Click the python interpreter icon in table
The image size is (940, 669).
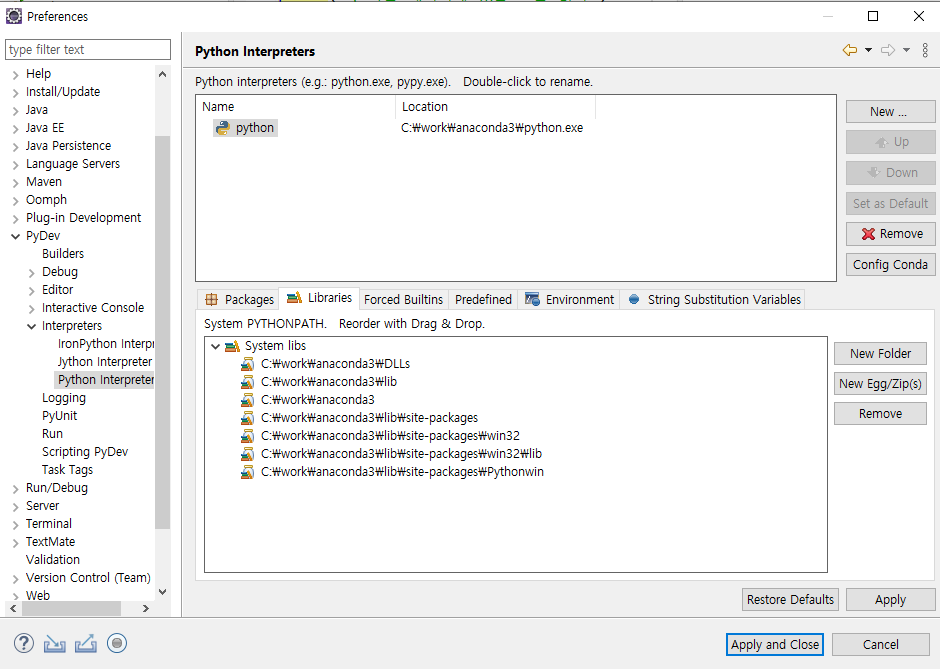click(223, 128)
